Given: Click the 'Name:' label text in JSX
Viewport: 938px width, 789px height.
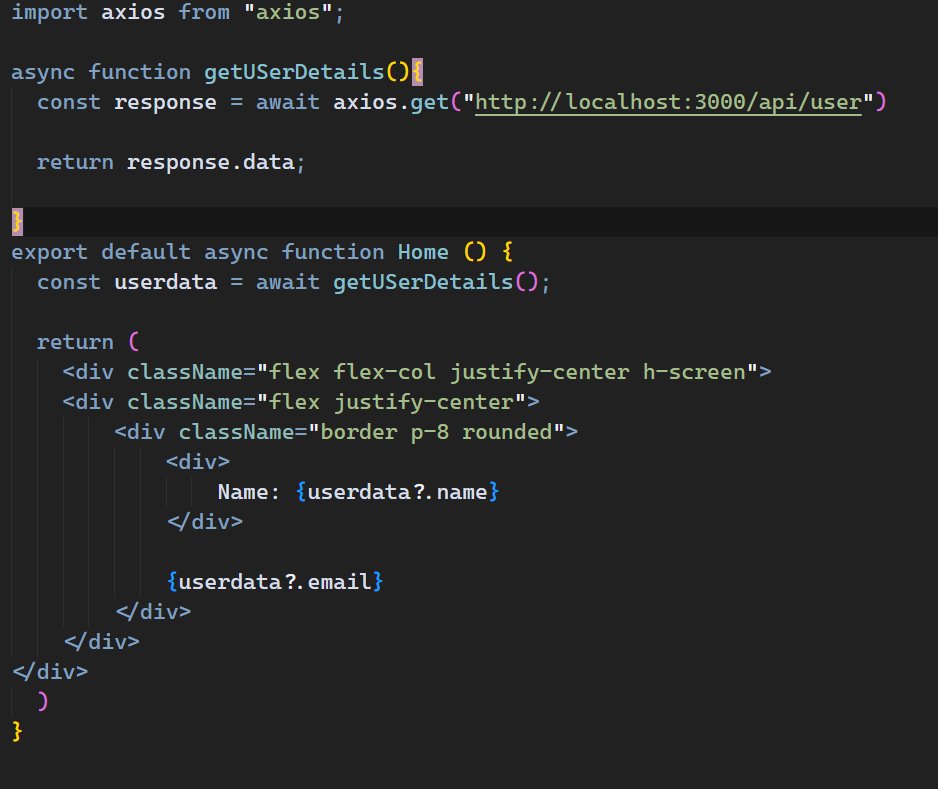Looking at the screenshot, I should pyautogui.click(x=248, y=492).
